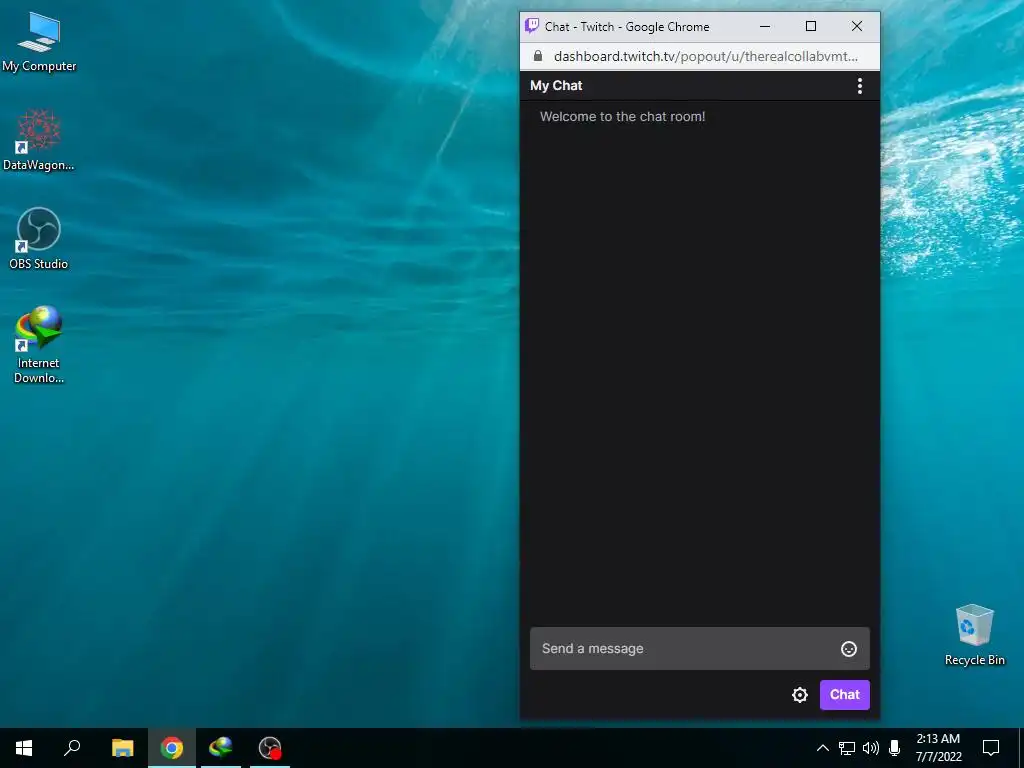Open the My Chat three-dot options menu
The height and width of the screenshot is (768, 1024).
pyautogui.click(x=859, y=86)
